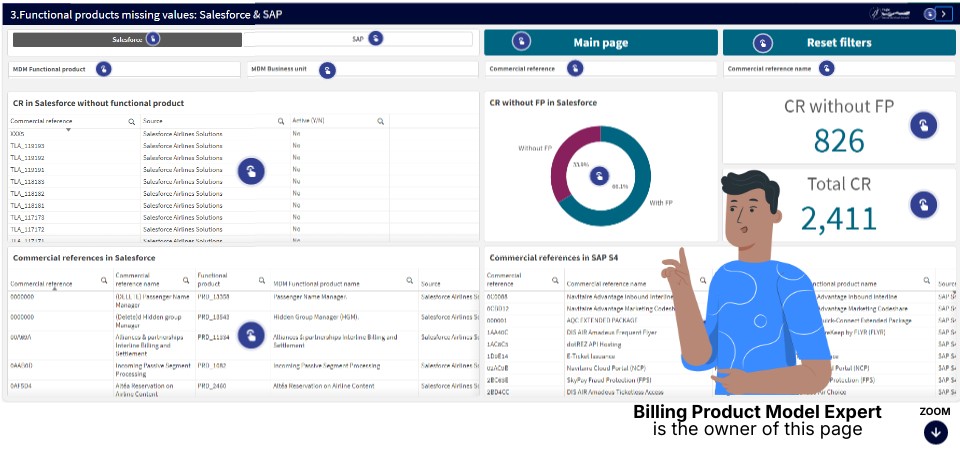The image size is (960, 450).
Task: Click the PRD_2460 functional product cell
Action: coord(212,386)
